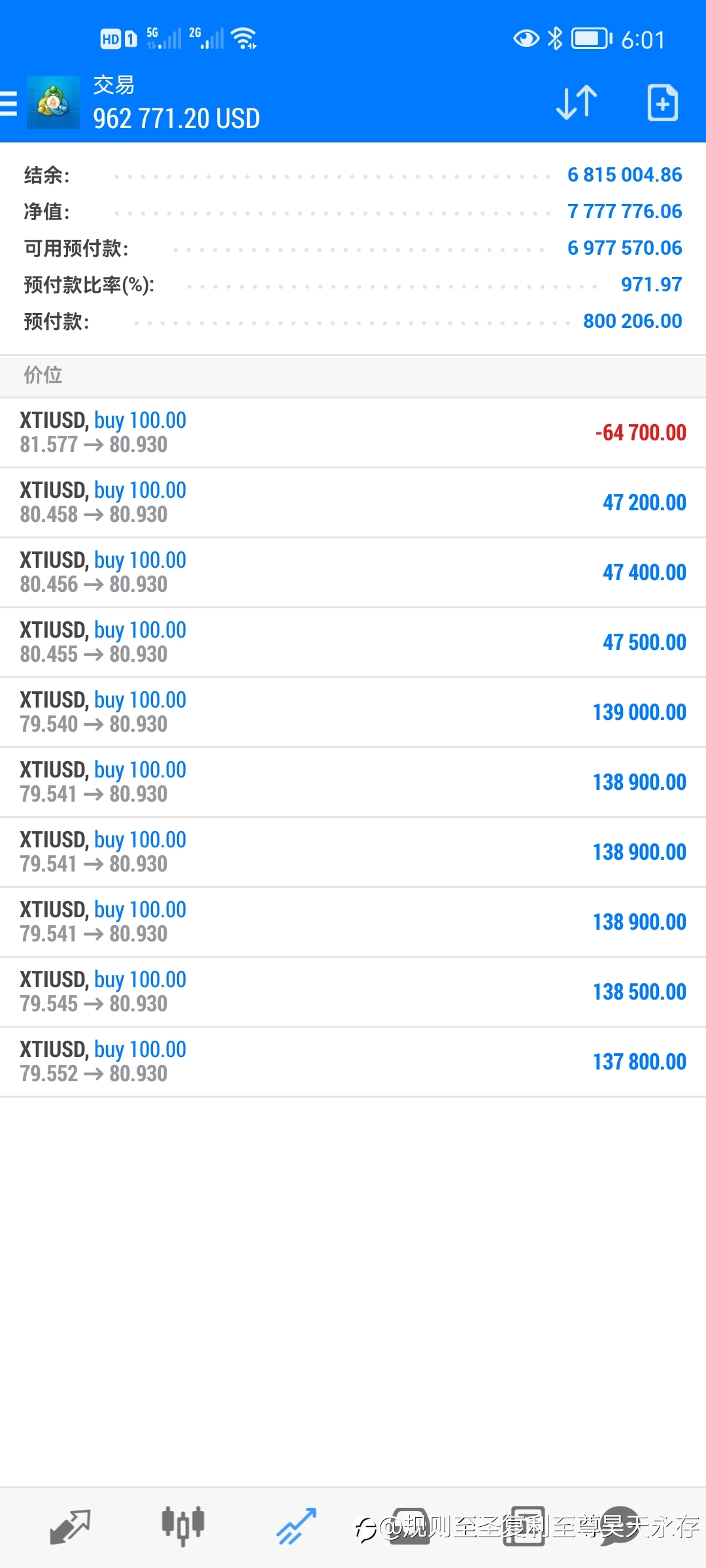Viewport: 706px width, 1568px height.
Task: Select the losing XTIUSD position at 81.577
Action: pyautogui.click(x=353, y=433)
